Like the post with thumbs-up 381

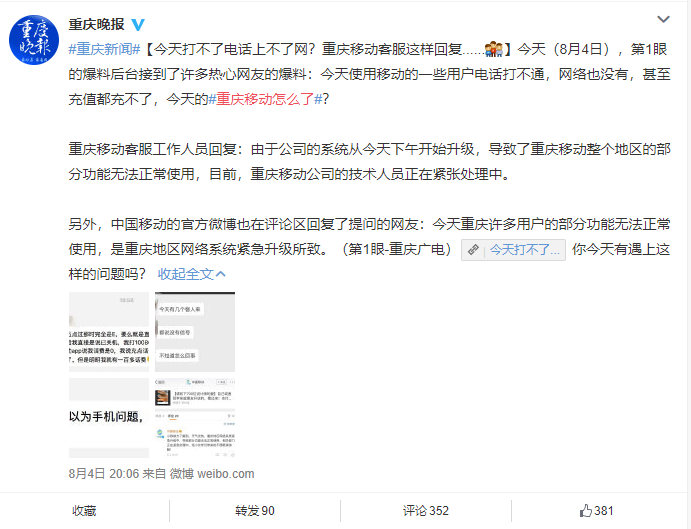[596, 511]
